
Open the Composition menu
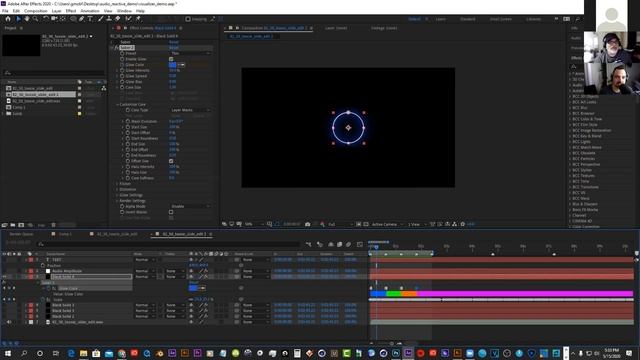click(x=36, y=11)
